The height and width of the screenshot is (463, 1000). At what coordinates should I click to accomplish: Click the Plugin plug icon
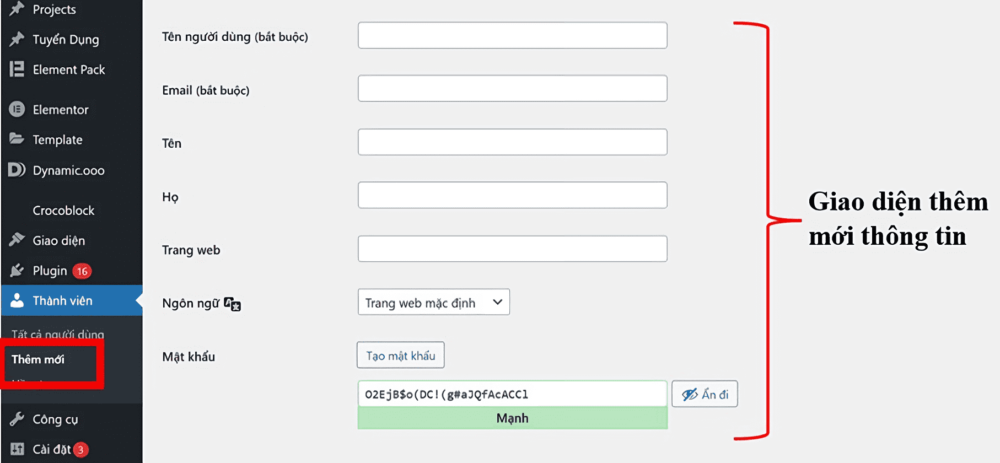pos(17,271)
